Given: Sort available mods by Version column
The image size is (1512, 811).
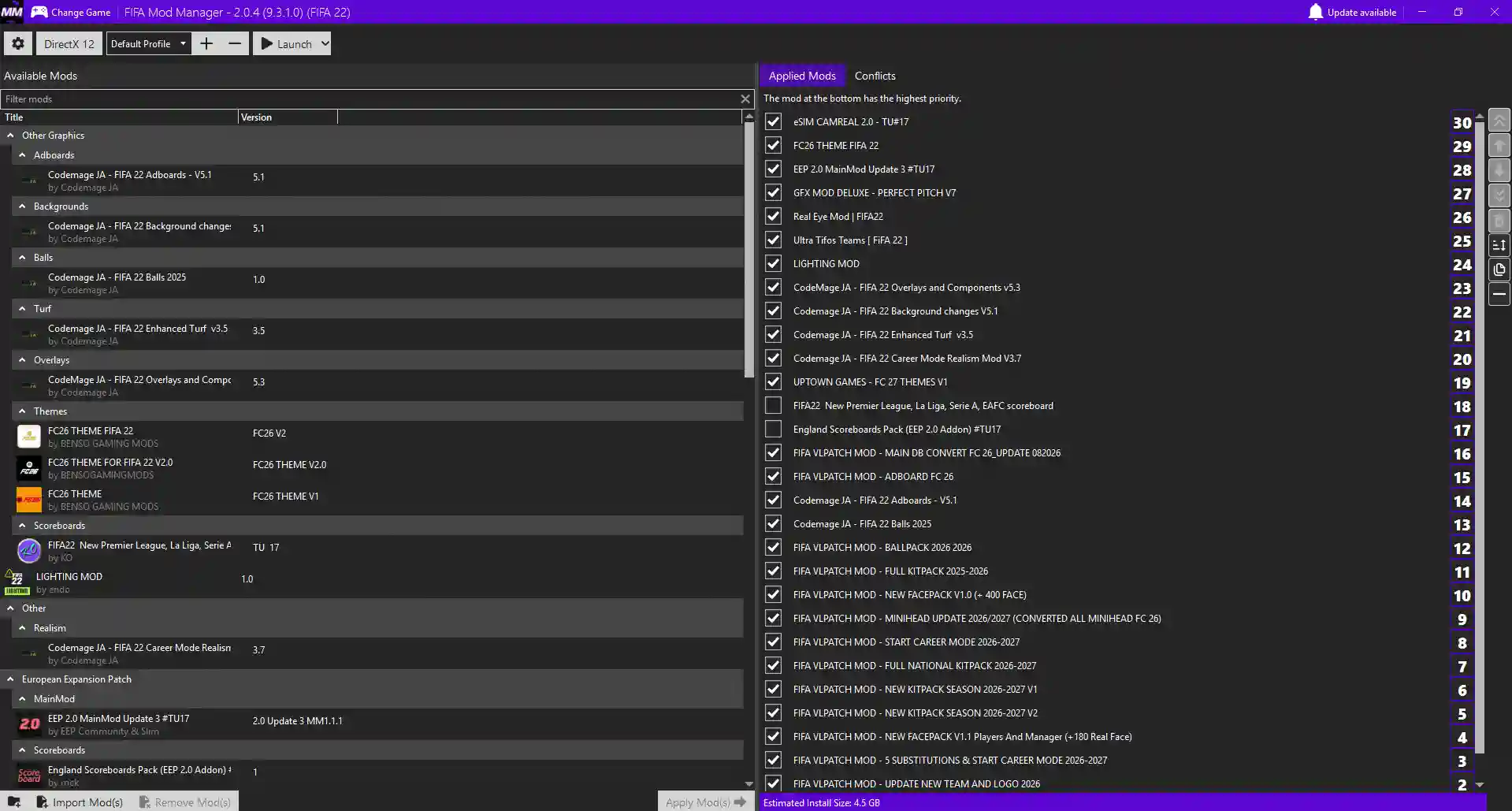Looking at the screenshot, I should [288, 117].
